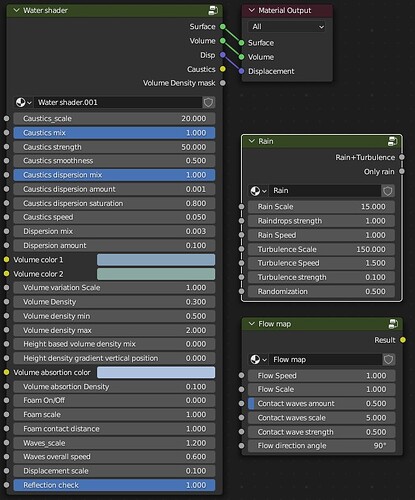This screenshot has width=415, height=500.
Task: Click the Volume input socket on Material Output
Action: click(241, 57)
